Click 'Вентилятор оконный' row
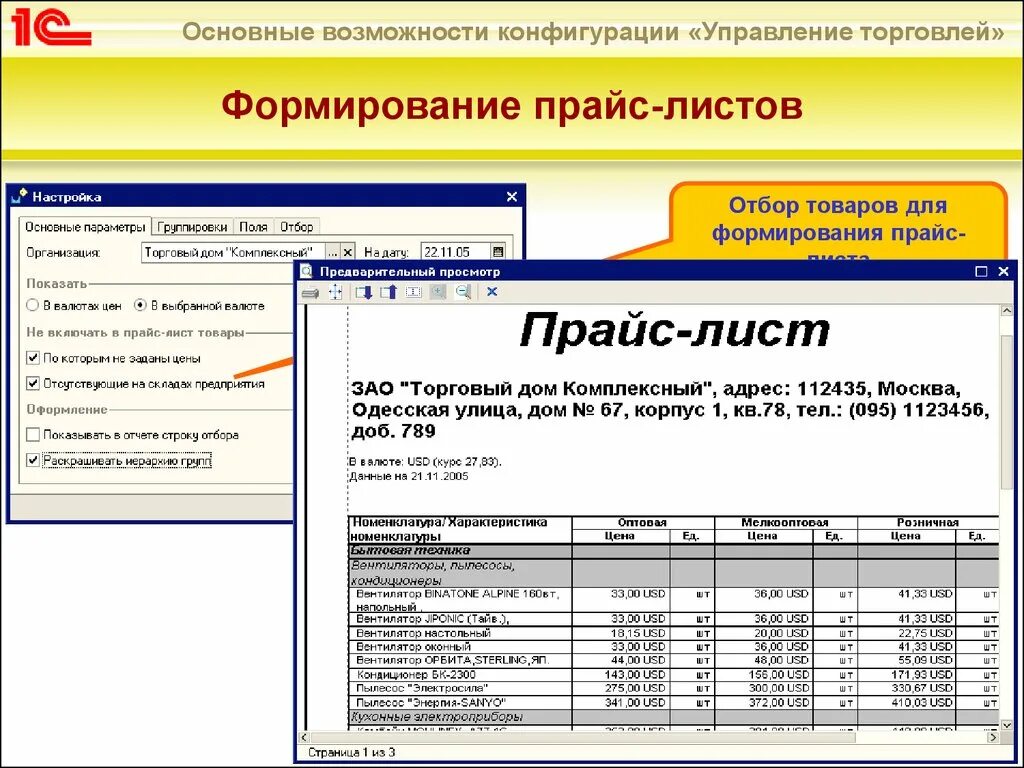Viewport: 1024px width, 768px height. click(673, 647)
